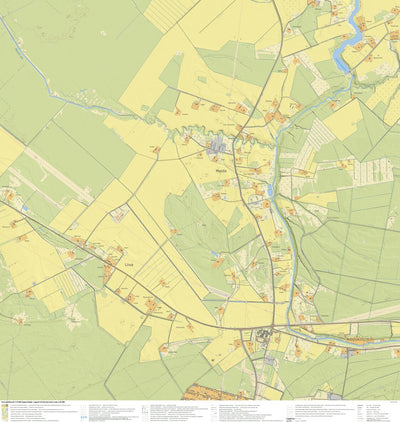This screenshot has width=400, height=422.
Task: Click the small blue pond beside the central river
Action: click(270, 191)
